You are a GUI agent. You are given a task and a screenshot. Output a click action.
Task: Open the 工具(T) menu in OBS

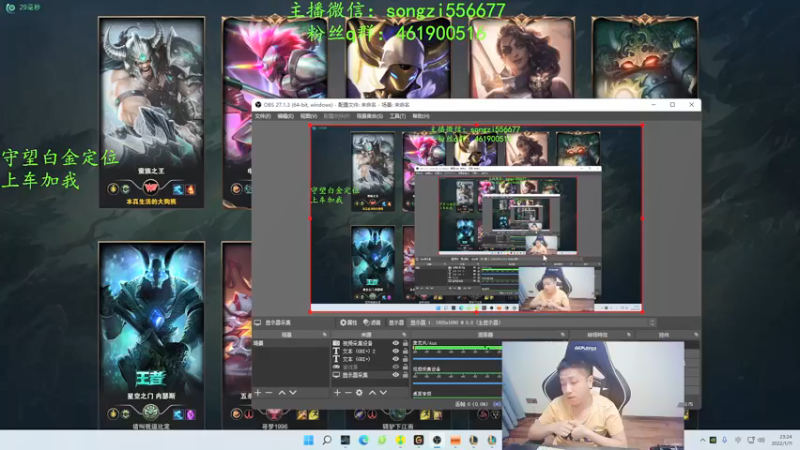397,116
